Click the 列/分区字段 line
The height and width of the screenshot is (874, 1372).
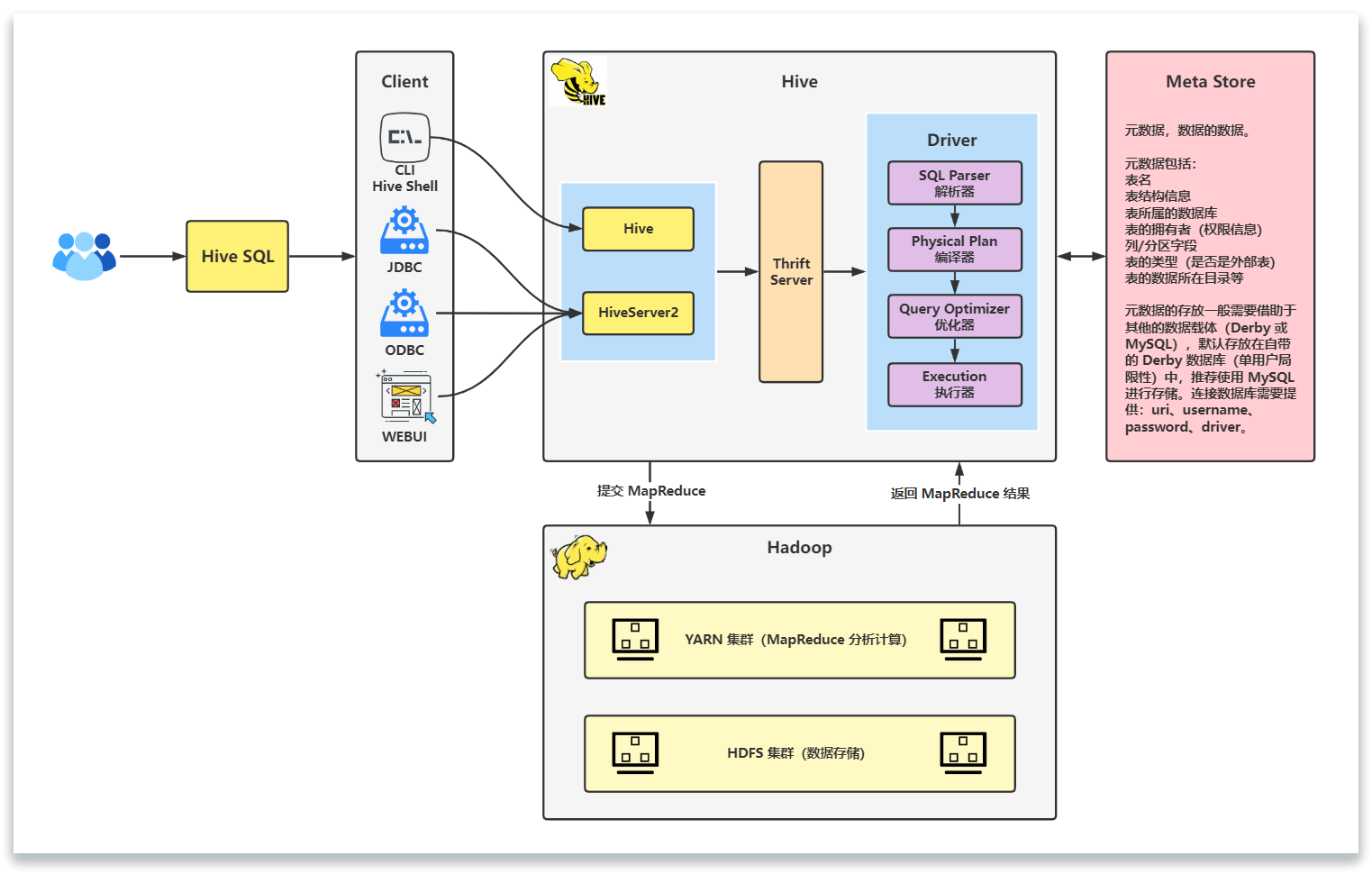coord(1161,245)
